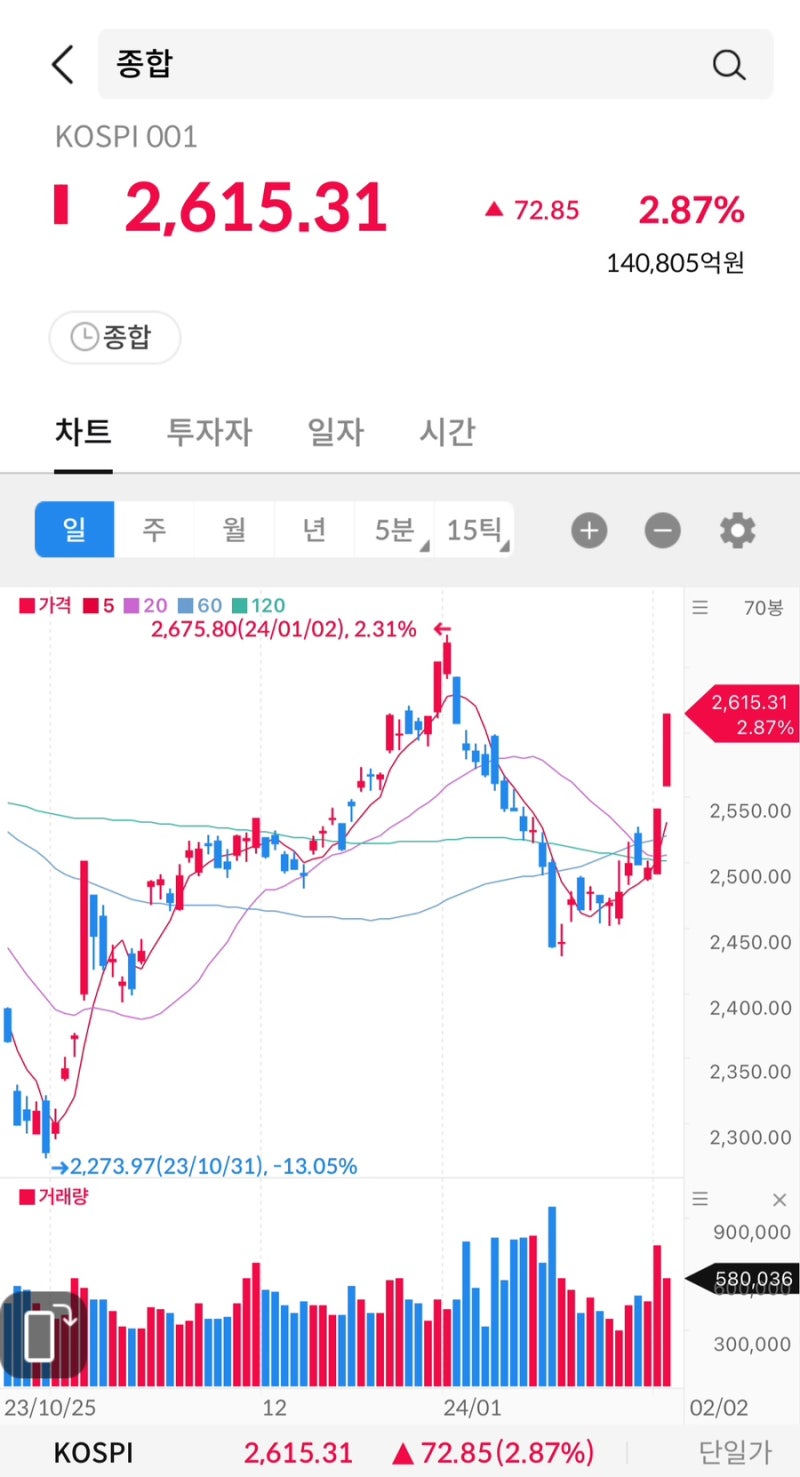
Task: Open search with the magnifier icon
Action: 729,64
